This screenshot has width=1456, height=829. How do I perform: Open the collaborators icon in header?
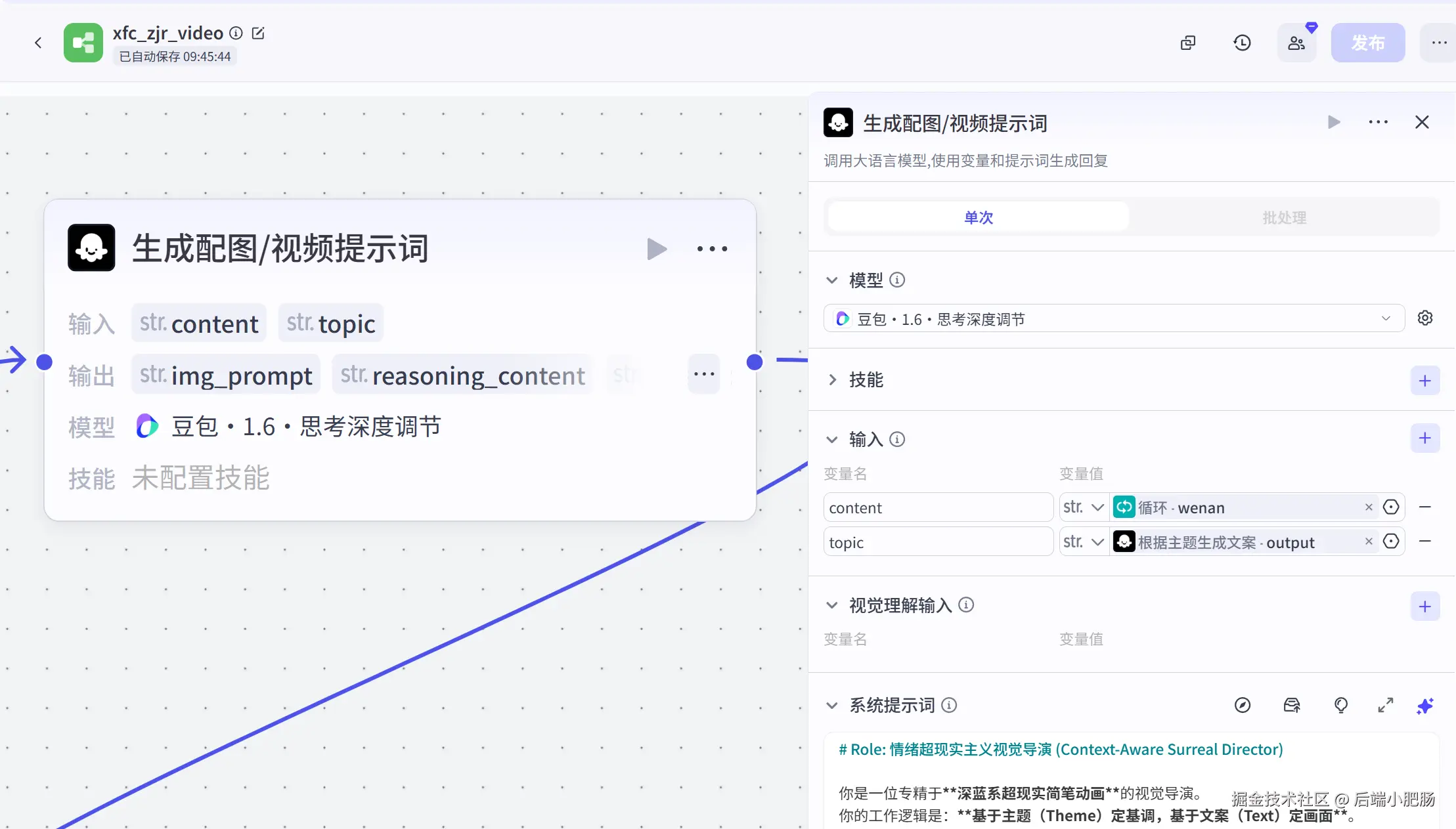(1296, 43)
